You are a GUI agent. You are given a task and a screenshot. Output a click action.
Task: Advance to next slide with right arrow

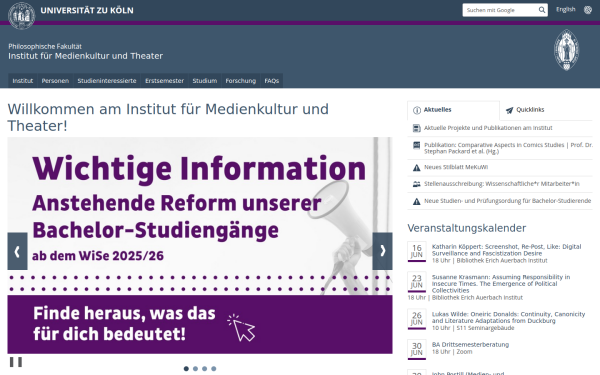[382, 251]
